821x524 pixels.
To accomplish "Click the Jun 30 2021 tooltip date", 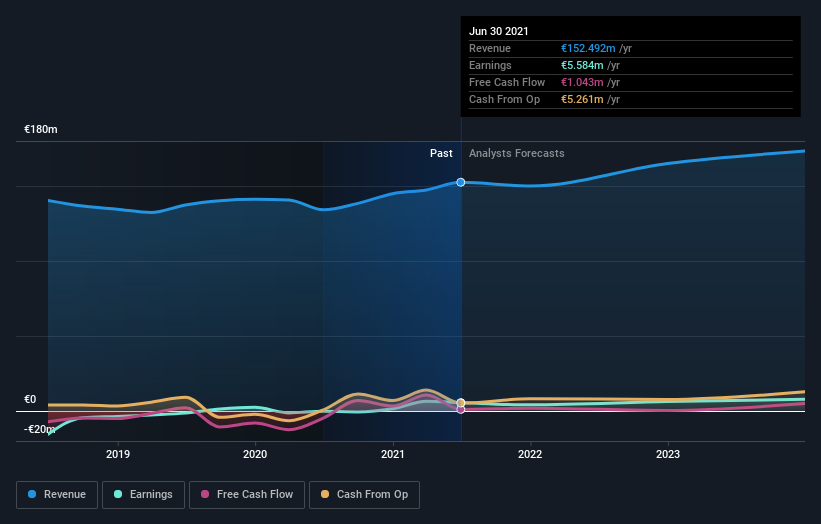I will (x=498, y=31).
